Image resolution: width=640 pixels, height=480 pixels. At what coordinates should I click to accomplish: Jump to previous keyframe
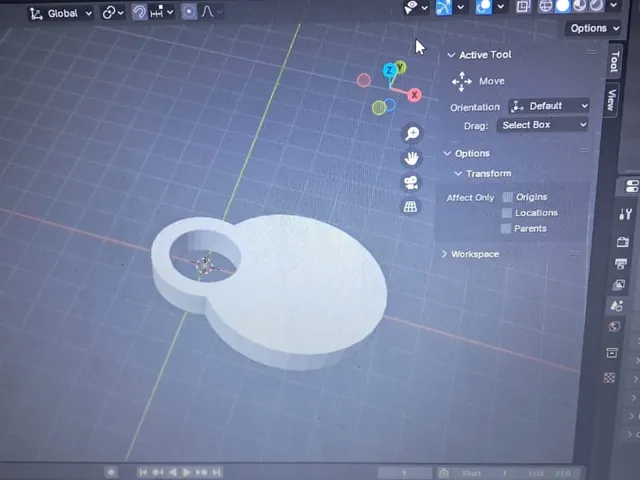click(158, 472)
